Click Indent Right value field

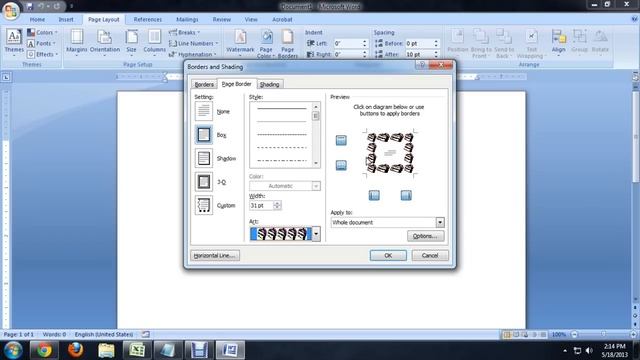tap(348, 54)
